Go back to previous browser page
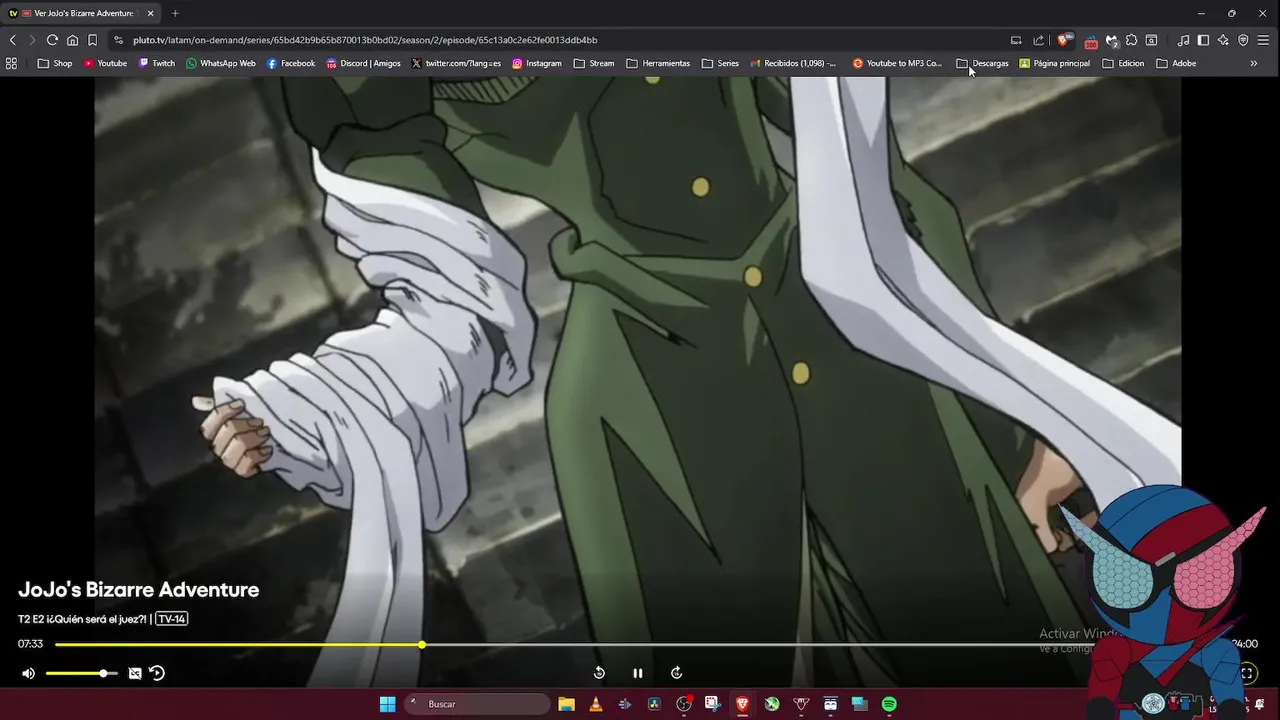The width and height of the screenshot is (1280, 720). coord(12,40)
